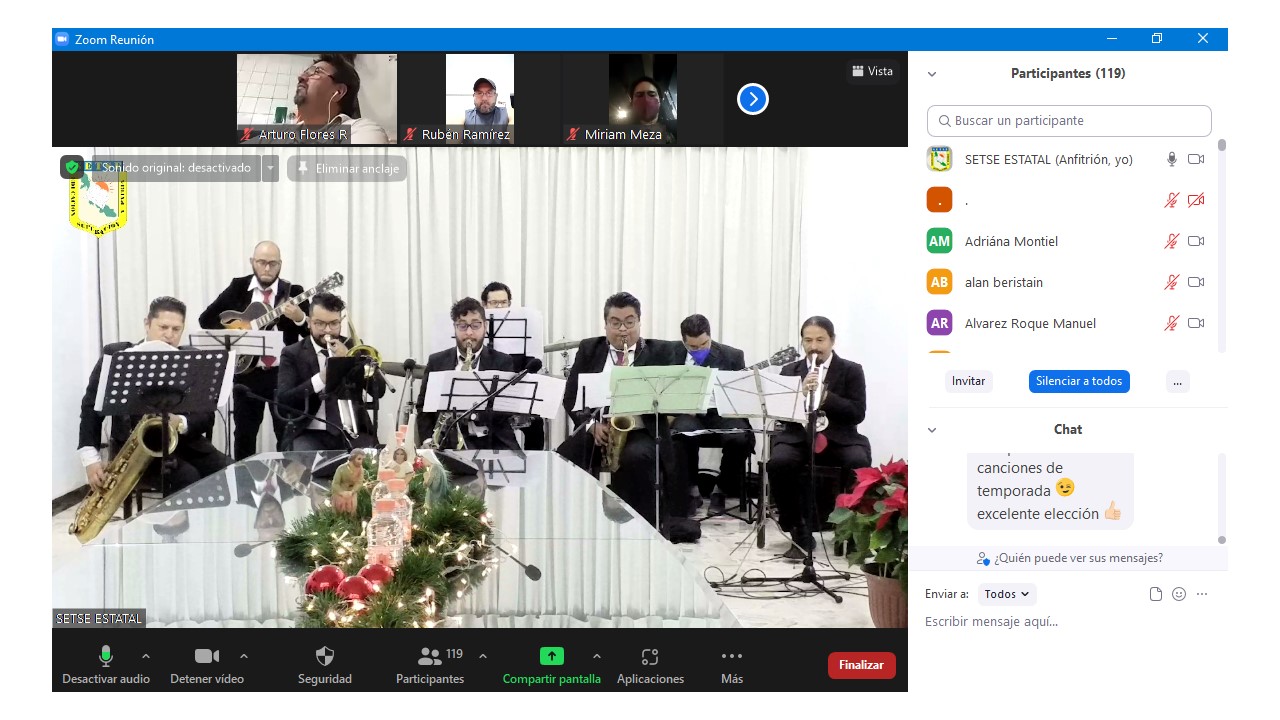The width and height of the screenshot is (1280, 720).
Task: Click the Buscar un participante search field
Action: (1069, 121)
